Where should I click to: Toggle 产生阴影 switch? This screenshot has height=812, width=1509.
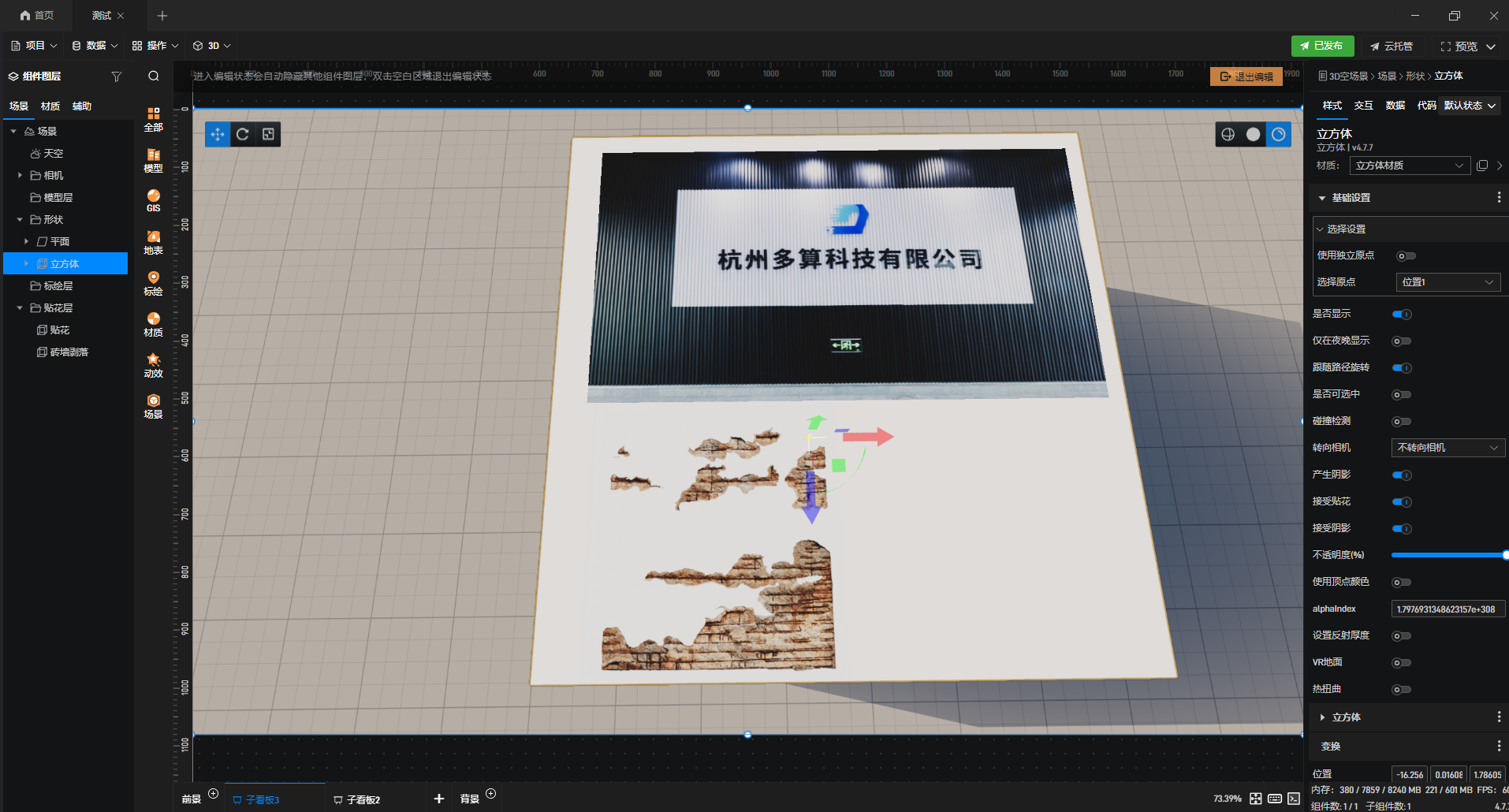(x=1402, y=475)
